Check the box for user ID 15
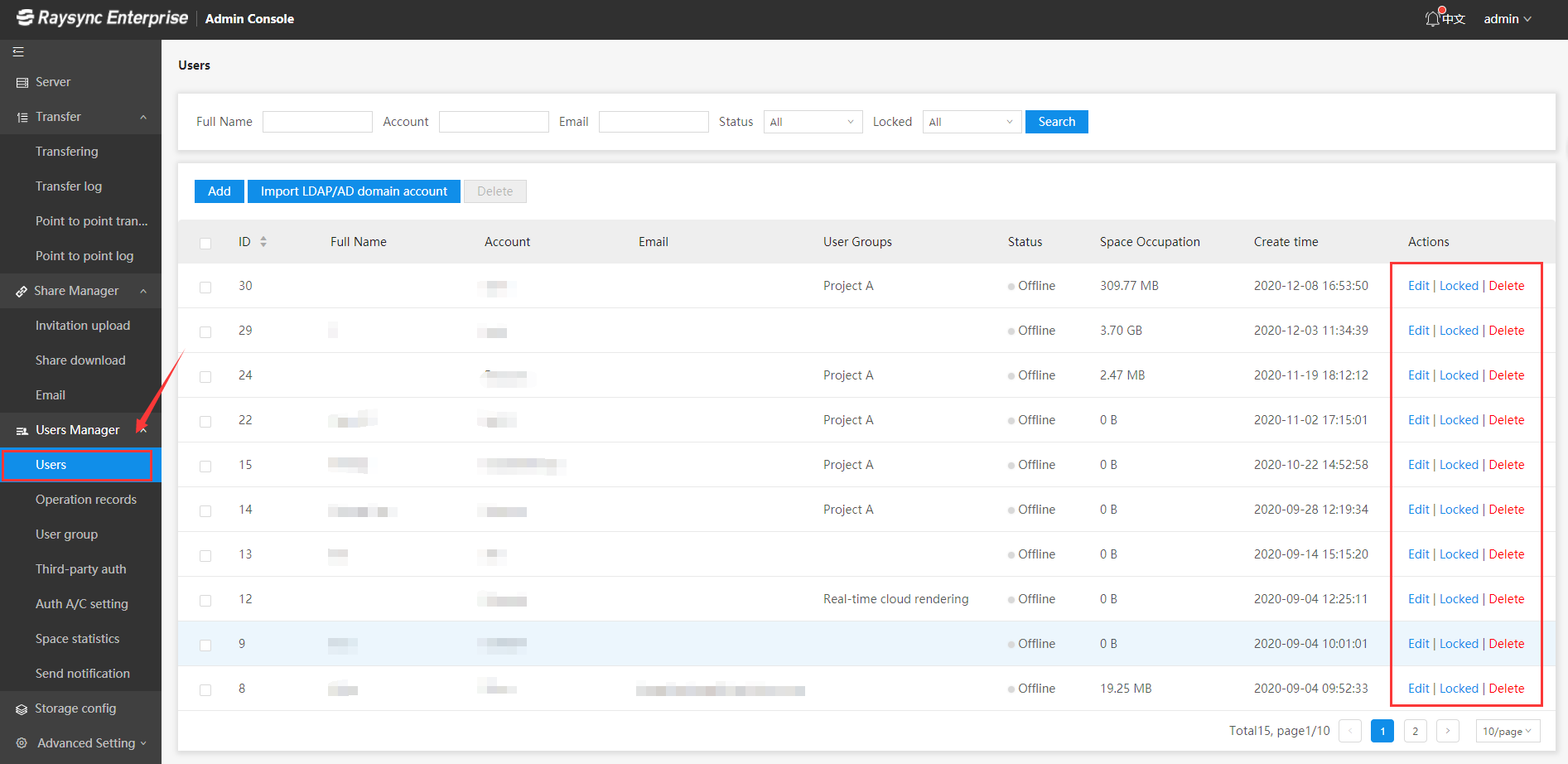Viewport: 1568px width, 764px height. 205,467
